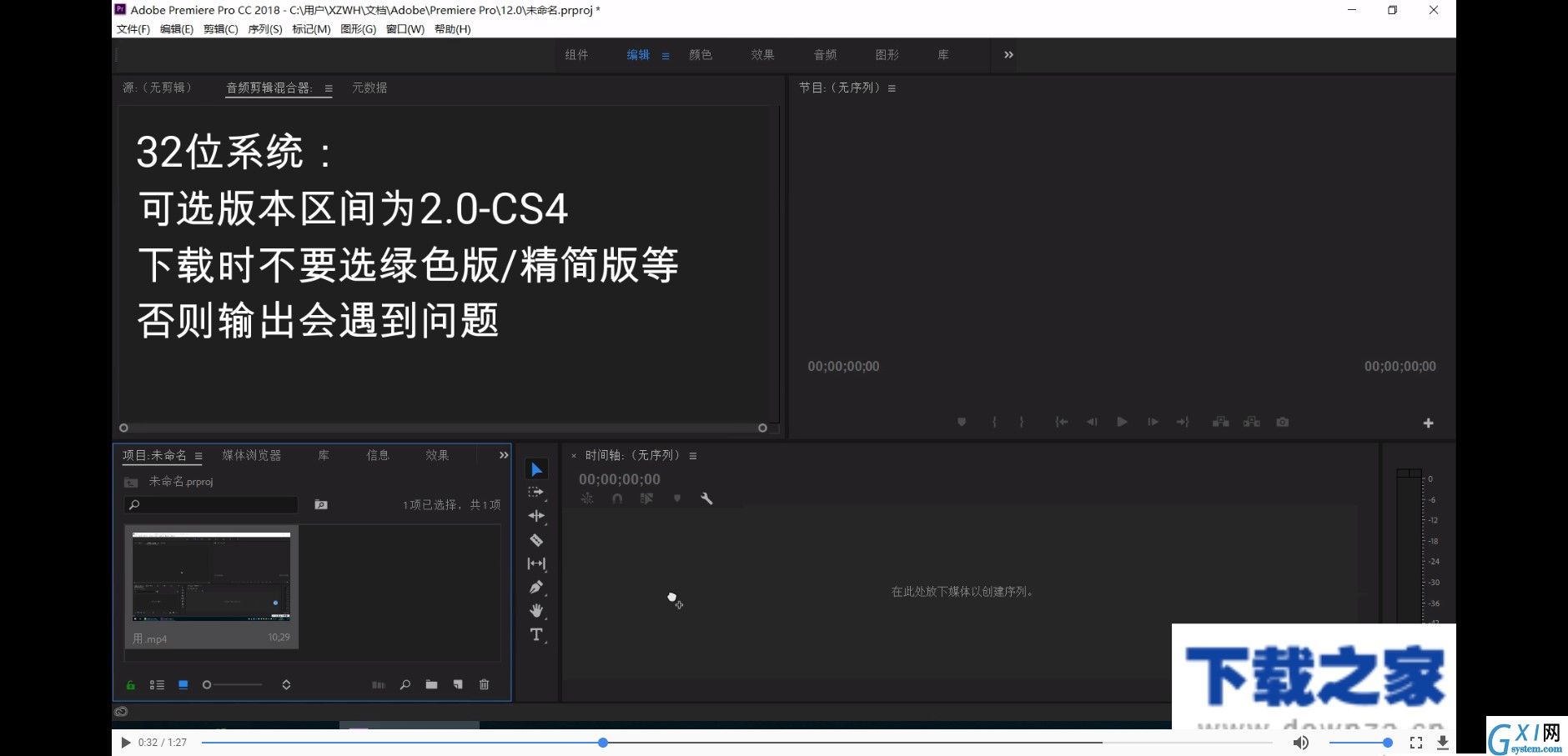Screen dimensions: 1568x756
Task: Select the Razor tool
Action: (x=536, y=540)
